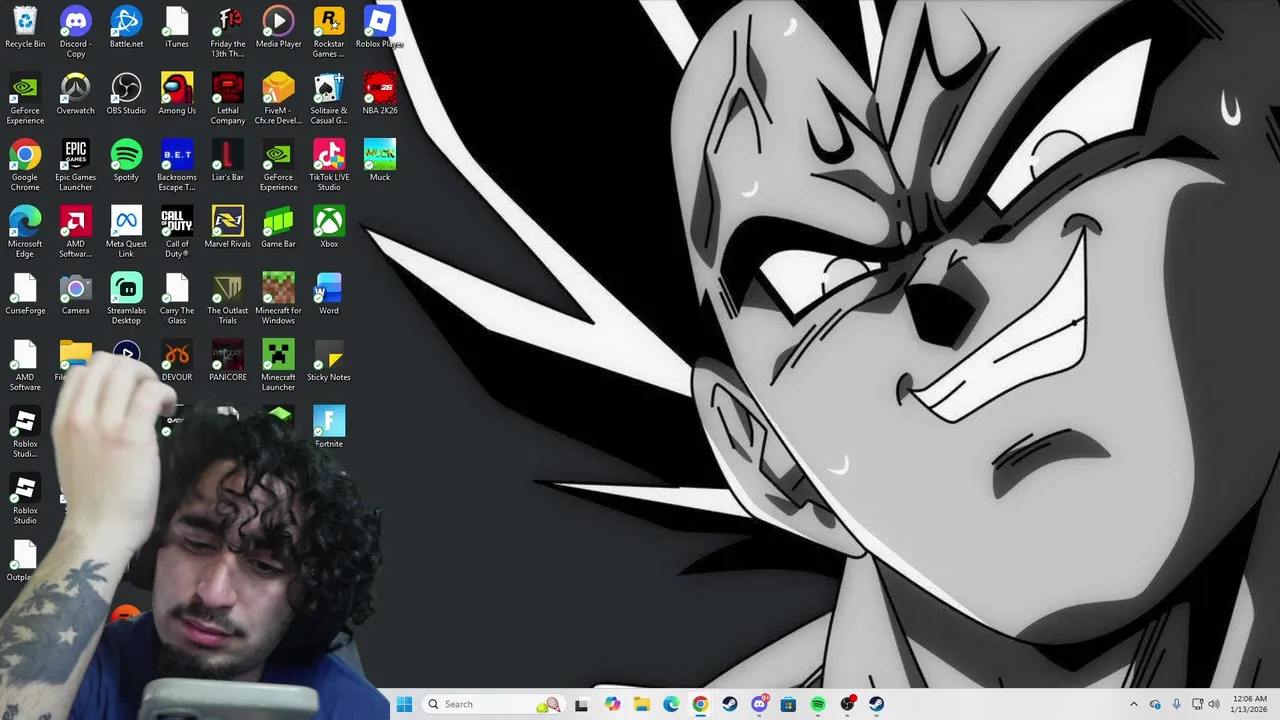The height and width of the screenshot is (720, 1280).
Task: Select the Muck desktop icon
Action: [x=380, y=161]
